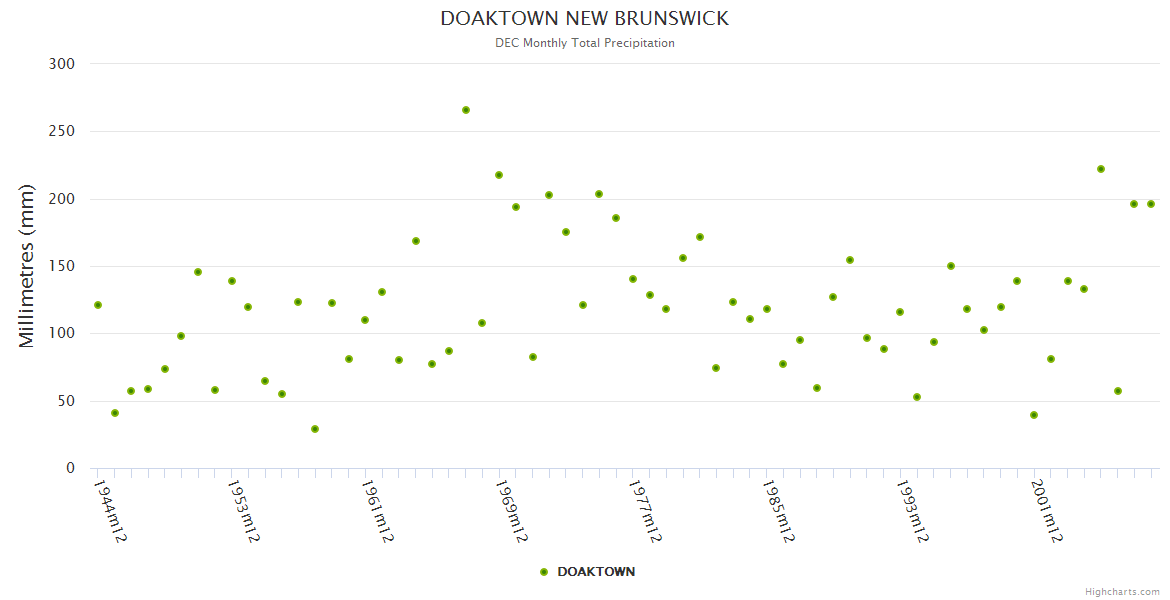Click the lowest data point near 29 mm
1170x600 pixels.
click(315, 429)
